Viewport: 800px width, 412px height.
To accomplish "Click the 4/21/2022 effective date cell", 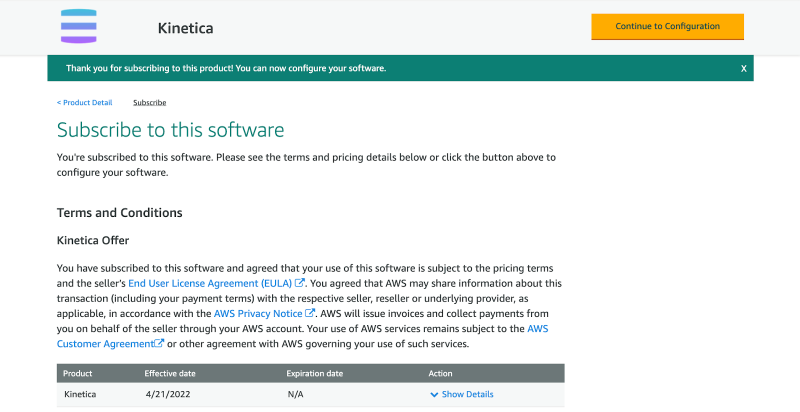I will click(166, 394).
